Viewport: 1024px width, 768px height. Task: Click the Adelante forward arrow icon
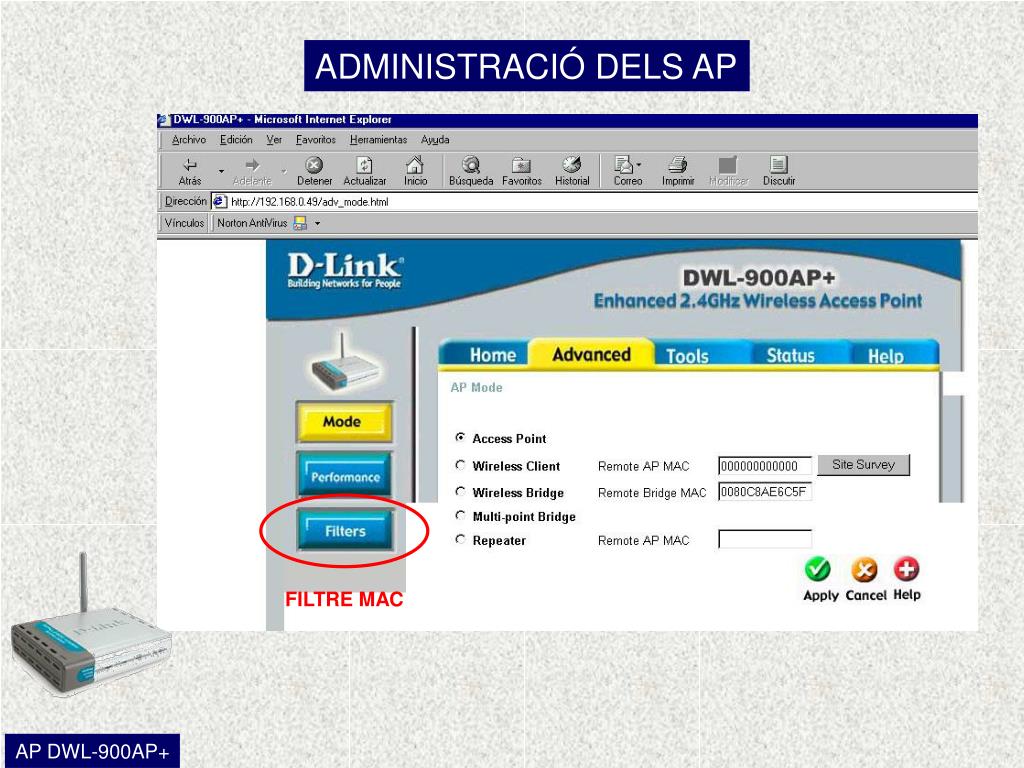pos(252,165)
